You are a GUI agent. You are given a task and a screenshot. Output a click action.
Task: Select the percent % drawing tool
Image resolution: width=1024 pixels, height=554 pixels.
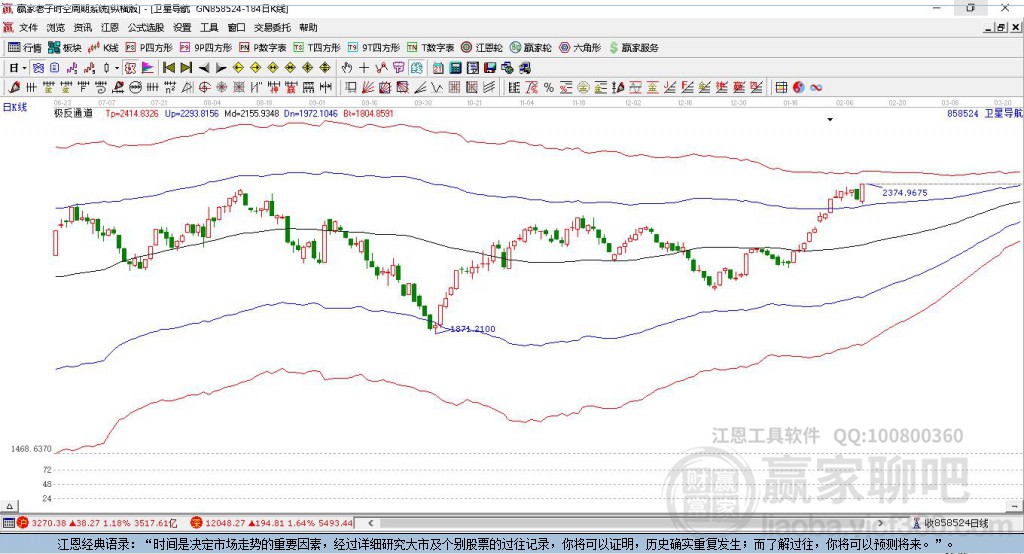pyautogui.click(x=549, y=87)
